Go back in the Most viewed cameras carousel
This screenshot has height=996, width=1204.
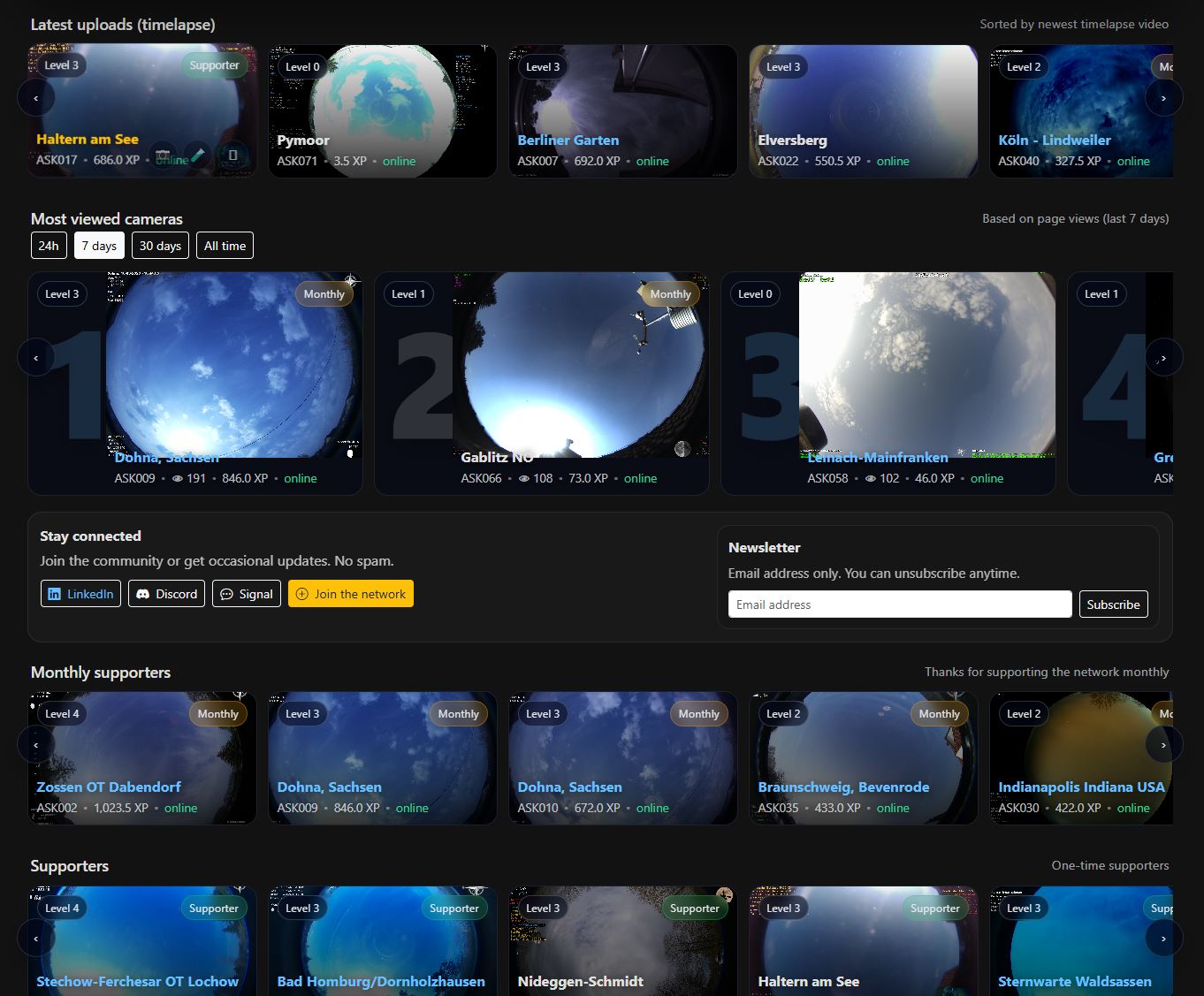point(35,357)
